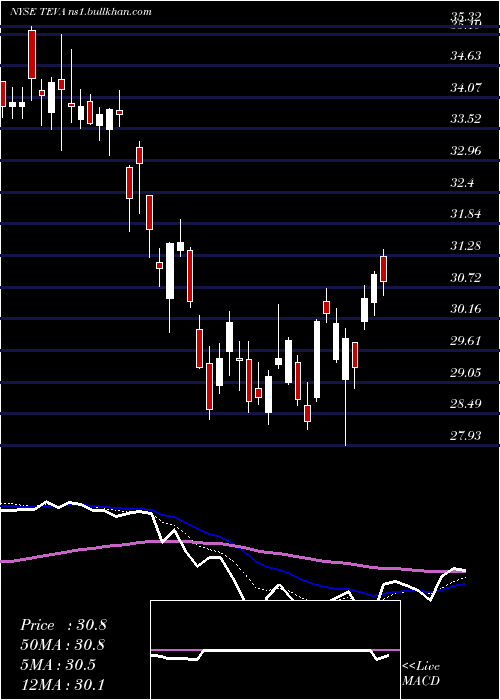Click the tall red candlestick near 35.32
The image size is (500, 700).
click(32, 55)
